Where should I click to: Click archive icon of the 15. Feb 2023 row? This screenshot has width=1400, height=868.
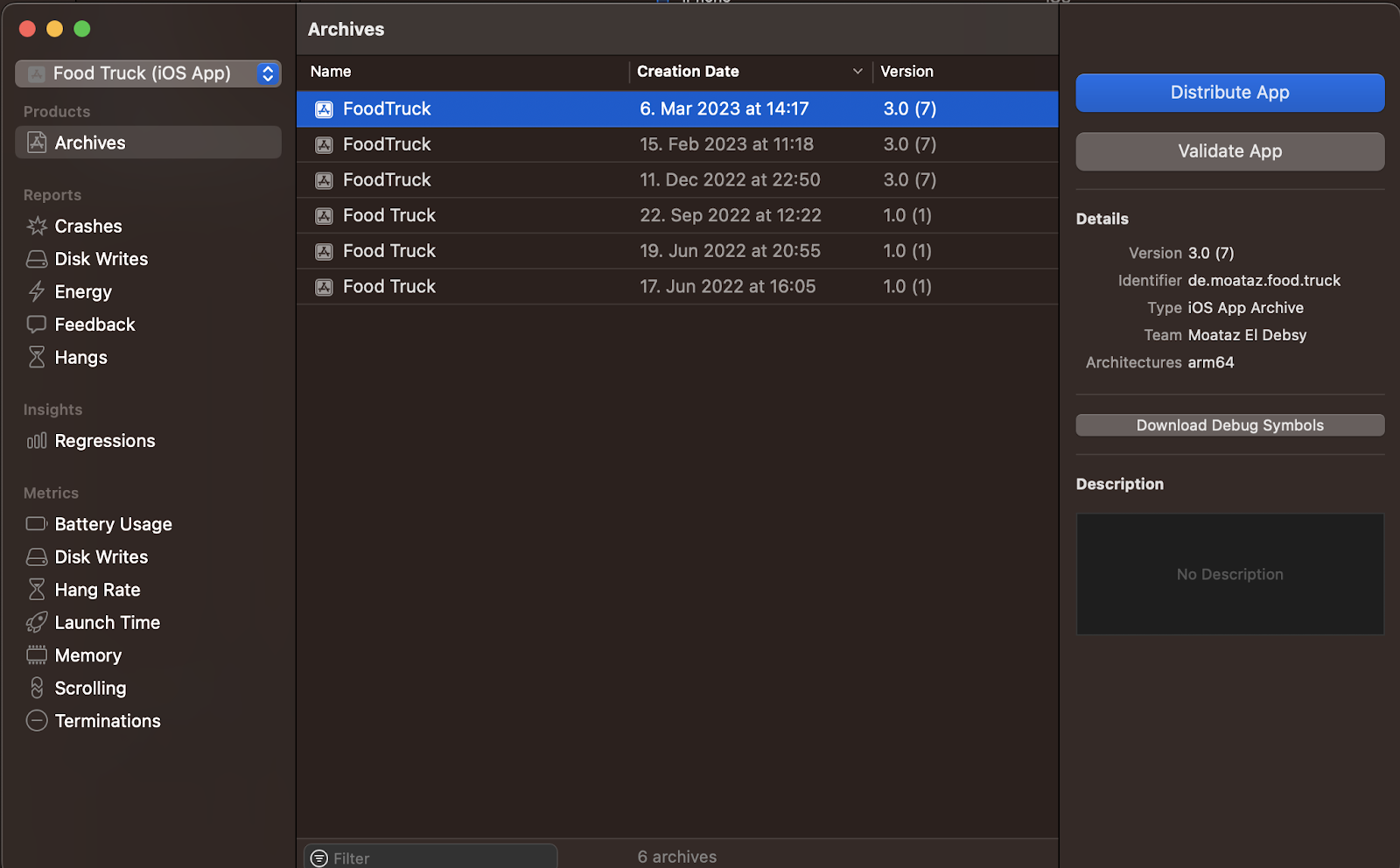[324, 145]
